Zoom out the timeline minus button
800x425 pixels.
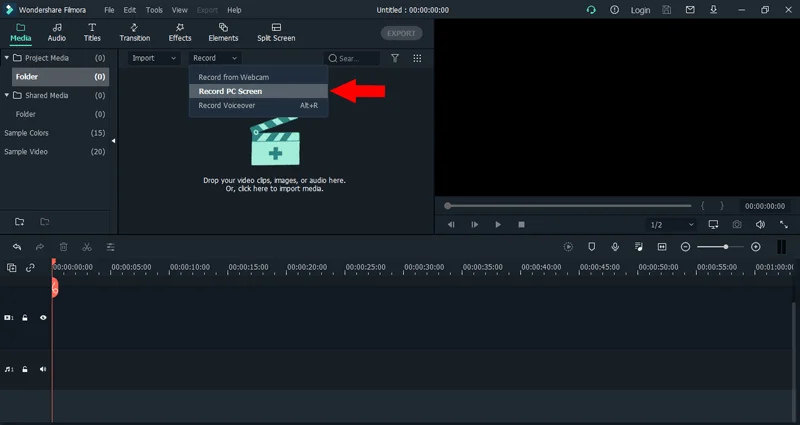[686, 247]
